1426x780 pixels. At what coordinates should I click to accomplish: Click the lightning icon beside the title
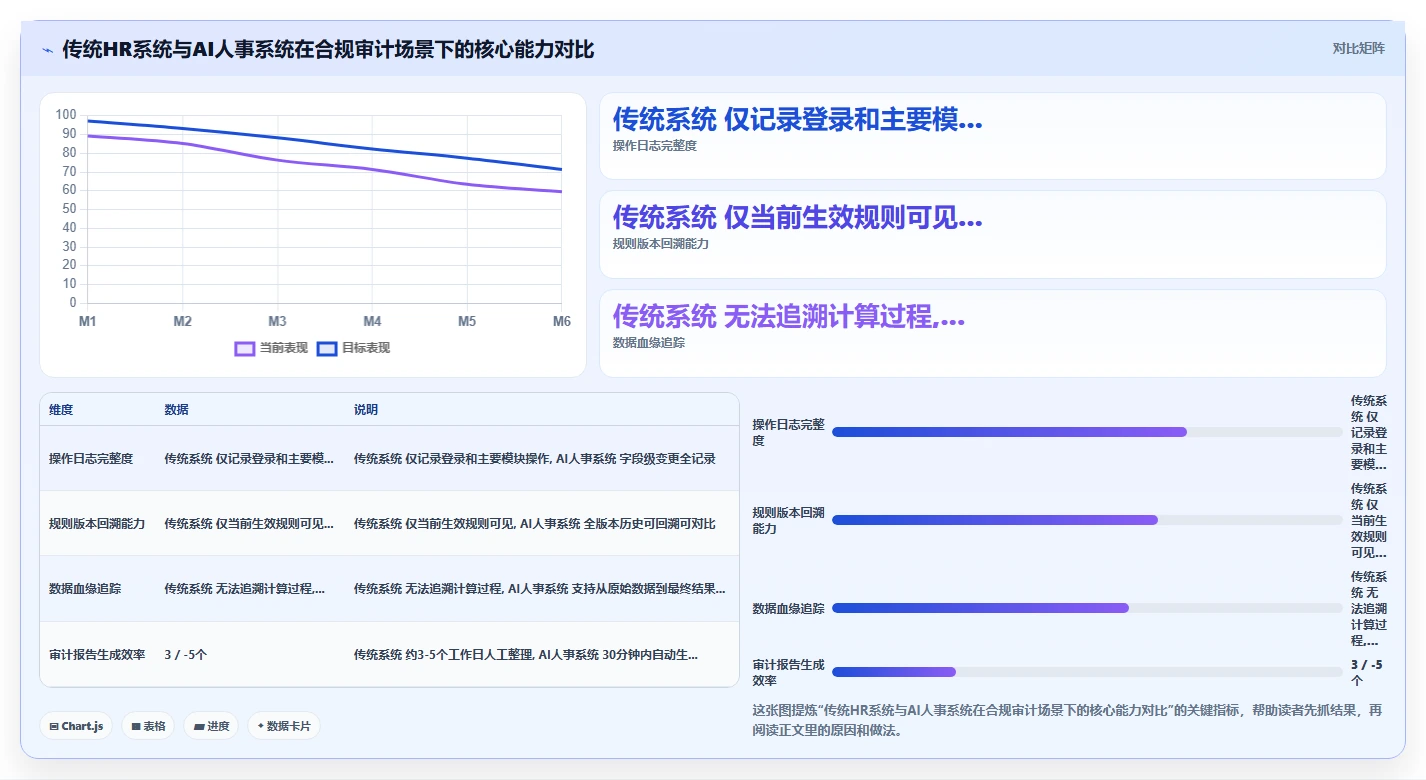(47, 50)
